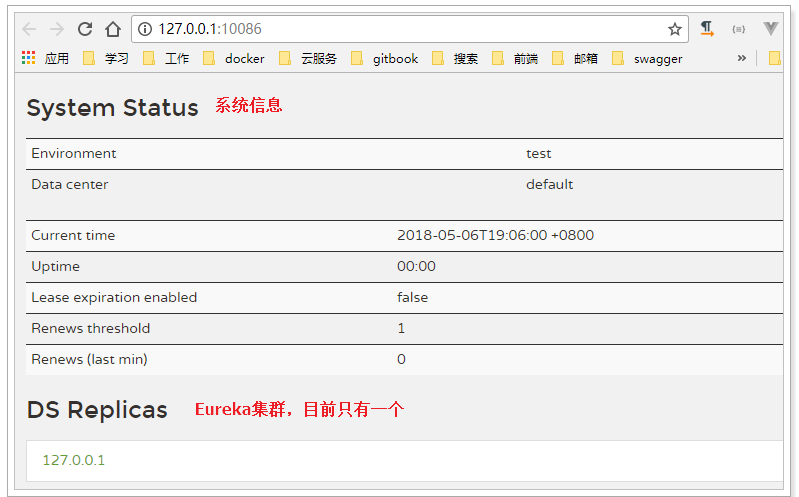Open the paragraph-mark extension icon

point(707,29)
